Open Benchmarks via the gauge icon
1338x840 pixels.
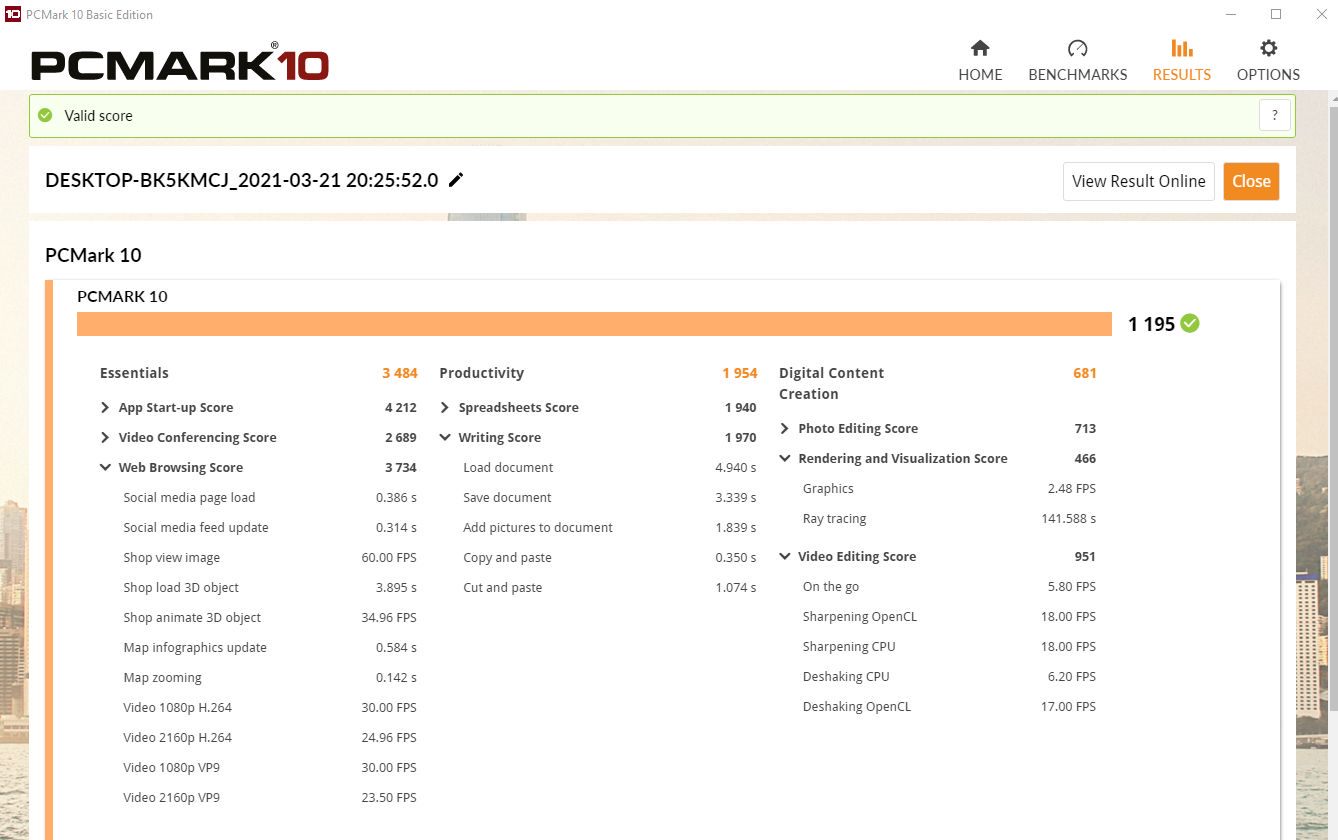coord(1077,49)
